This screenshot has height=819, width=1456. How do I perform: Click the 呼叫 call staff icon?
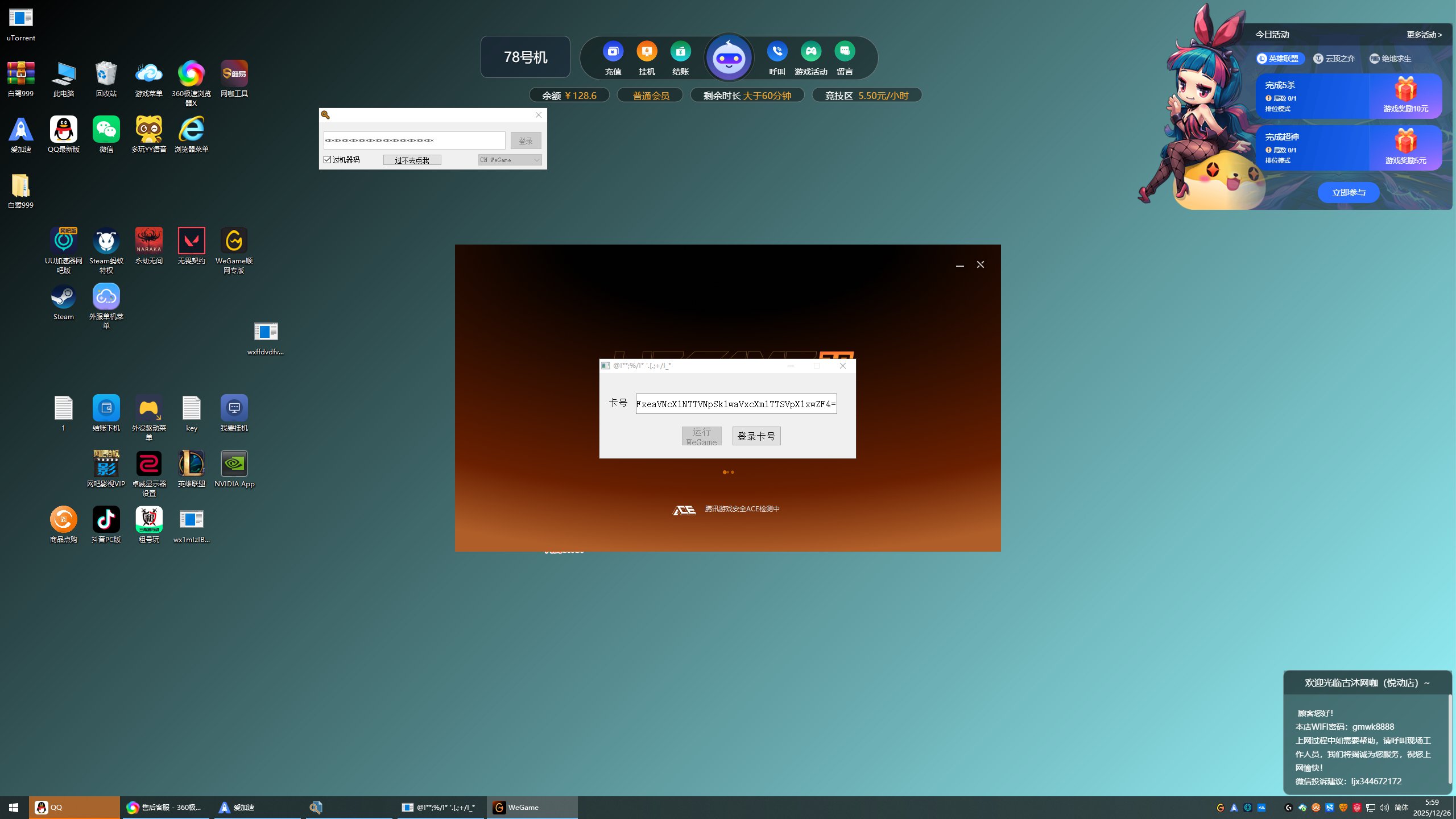pos(777,52)
